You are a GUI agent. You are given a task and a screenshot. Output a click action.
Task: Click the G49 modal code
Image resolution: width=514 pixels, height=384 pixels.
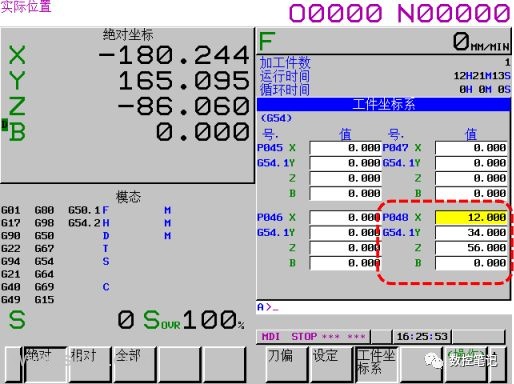(11, 300)
